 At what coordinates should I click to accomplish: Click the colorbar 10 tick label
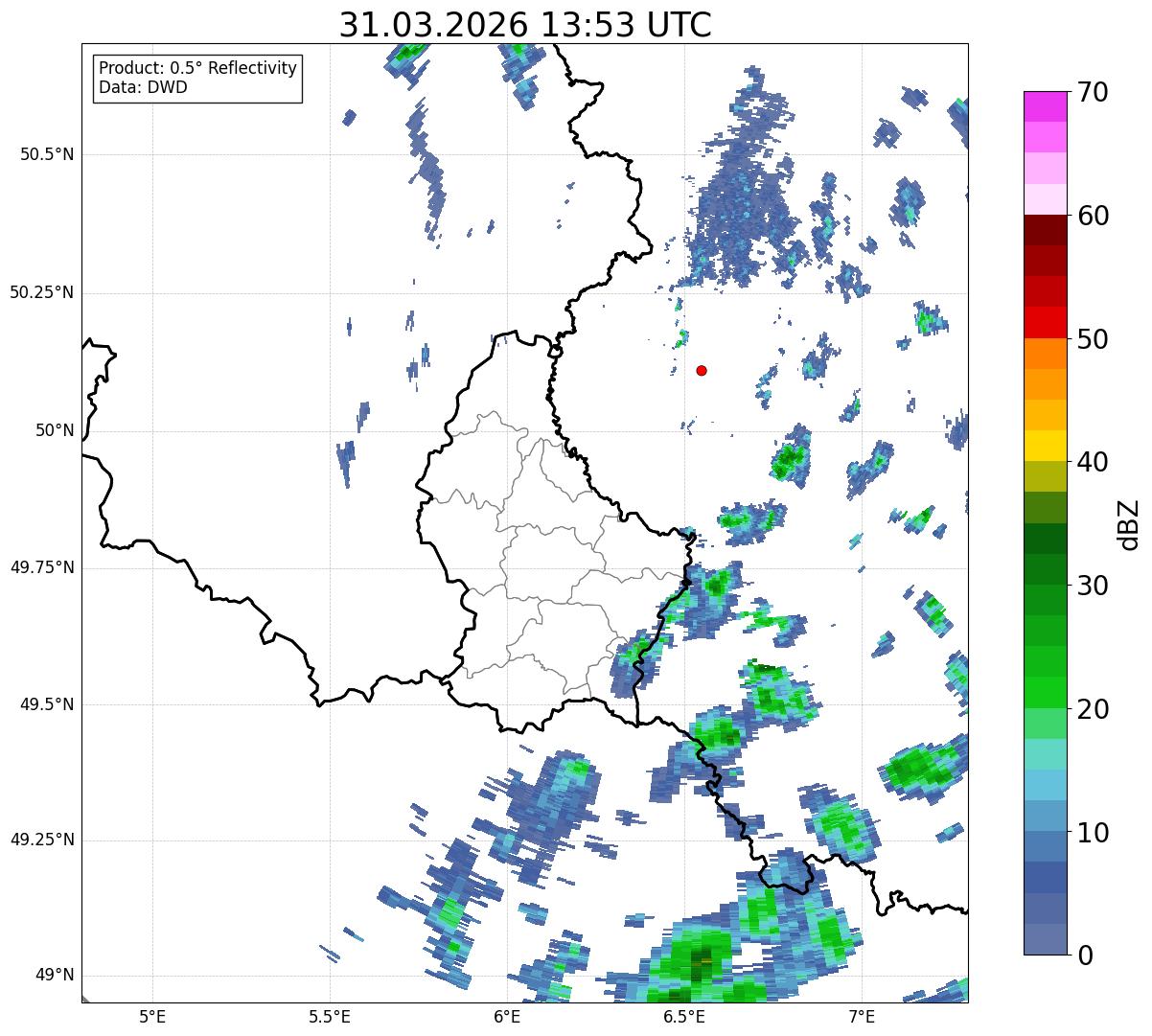(x=1093, y=832)
